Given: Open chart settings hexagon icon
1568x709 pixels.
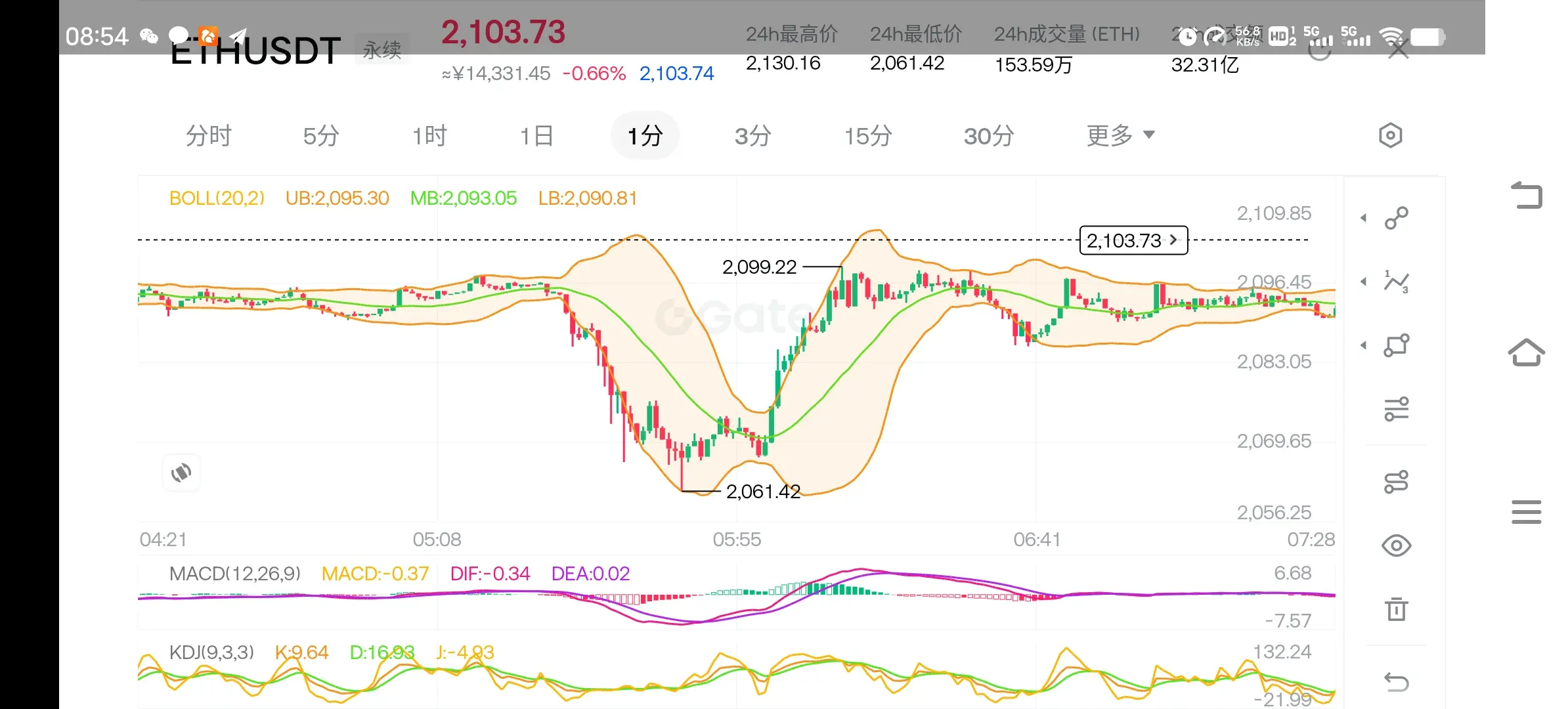Looking at the screenshot, I should (1390, 136).
